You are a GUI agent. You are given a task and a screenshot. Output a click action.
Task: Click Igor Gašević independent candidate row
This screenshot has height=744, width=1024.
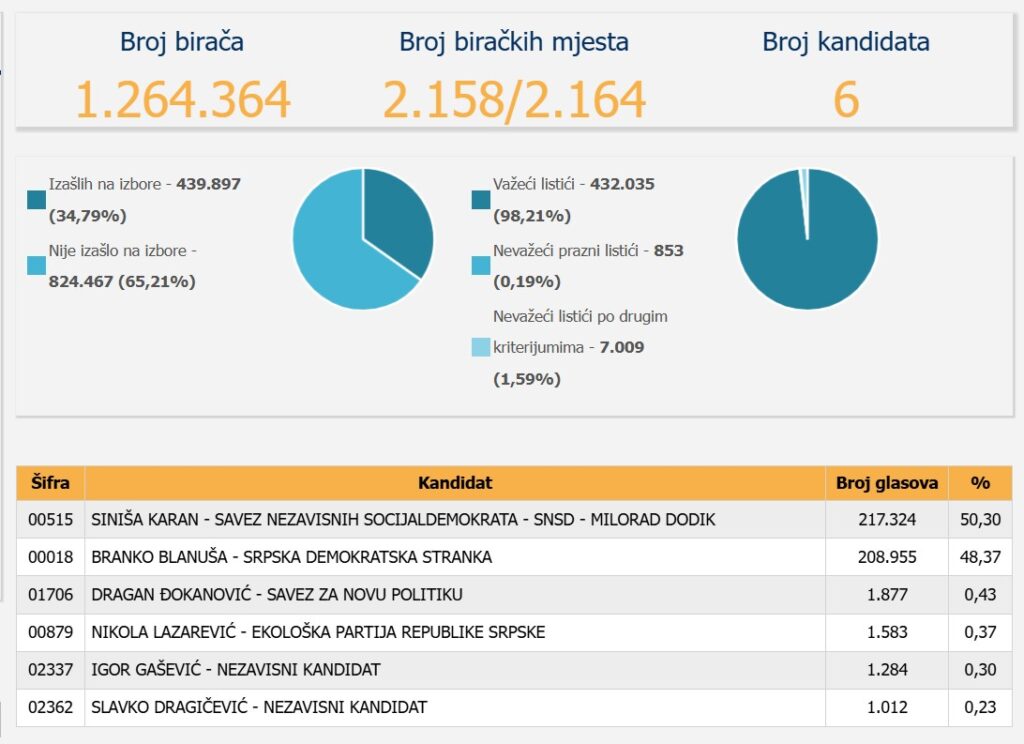point(235,670)
